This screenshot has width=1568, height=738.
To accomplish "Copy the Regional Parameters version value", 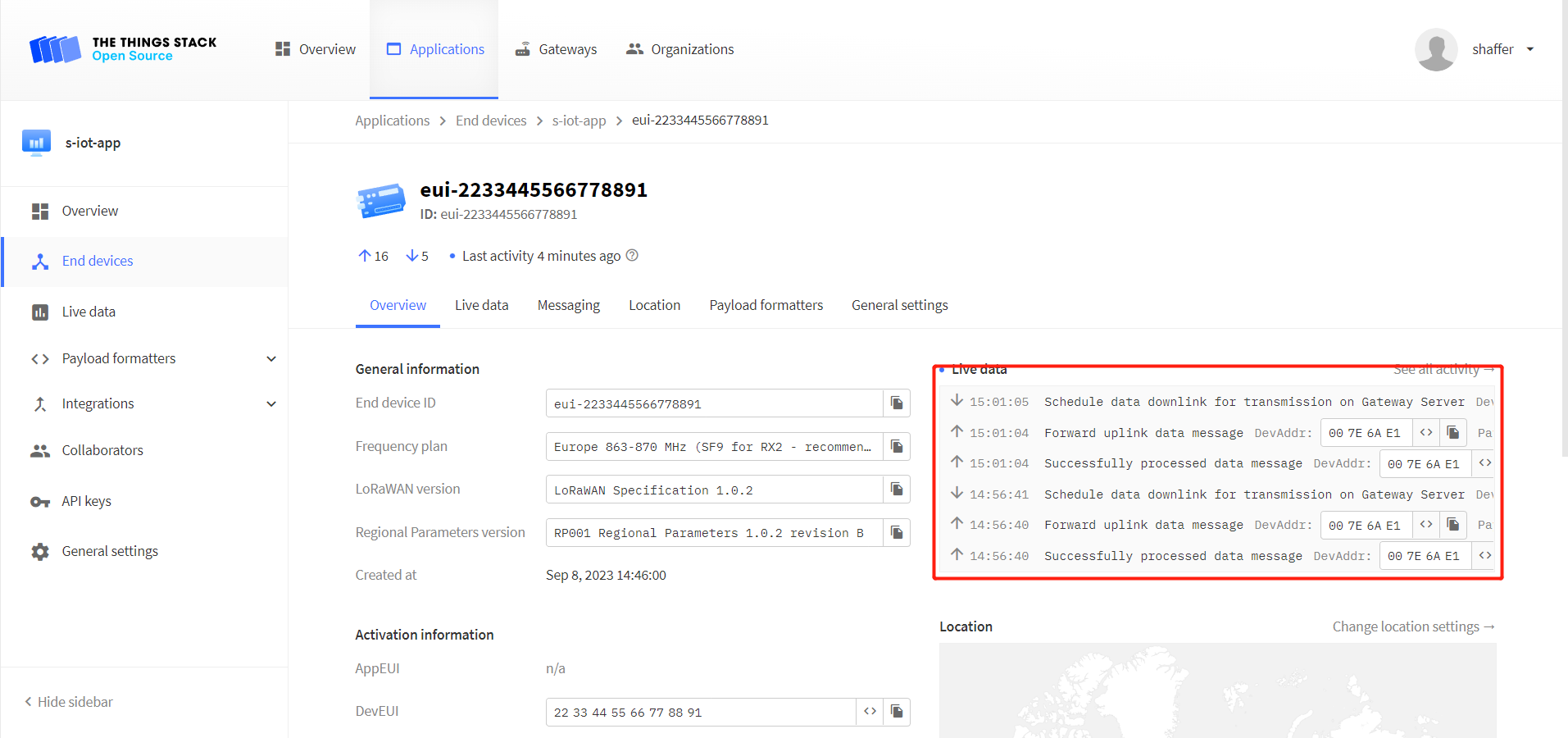I will click(x=897, y=533).
